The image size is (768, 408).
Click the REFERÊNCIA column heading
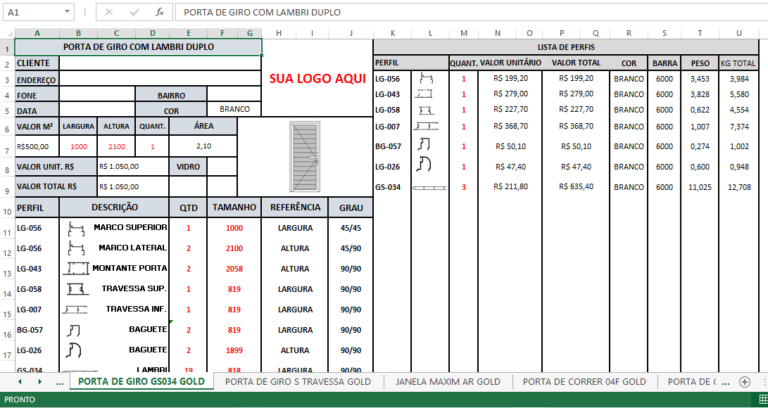[x=295, y=208]
